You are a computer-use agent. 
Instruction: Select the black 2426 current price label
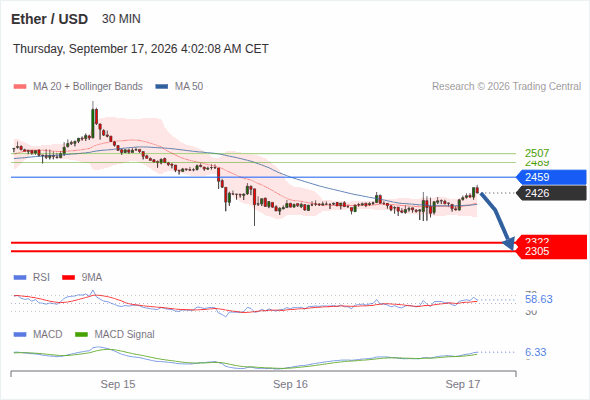coord(551,193)
